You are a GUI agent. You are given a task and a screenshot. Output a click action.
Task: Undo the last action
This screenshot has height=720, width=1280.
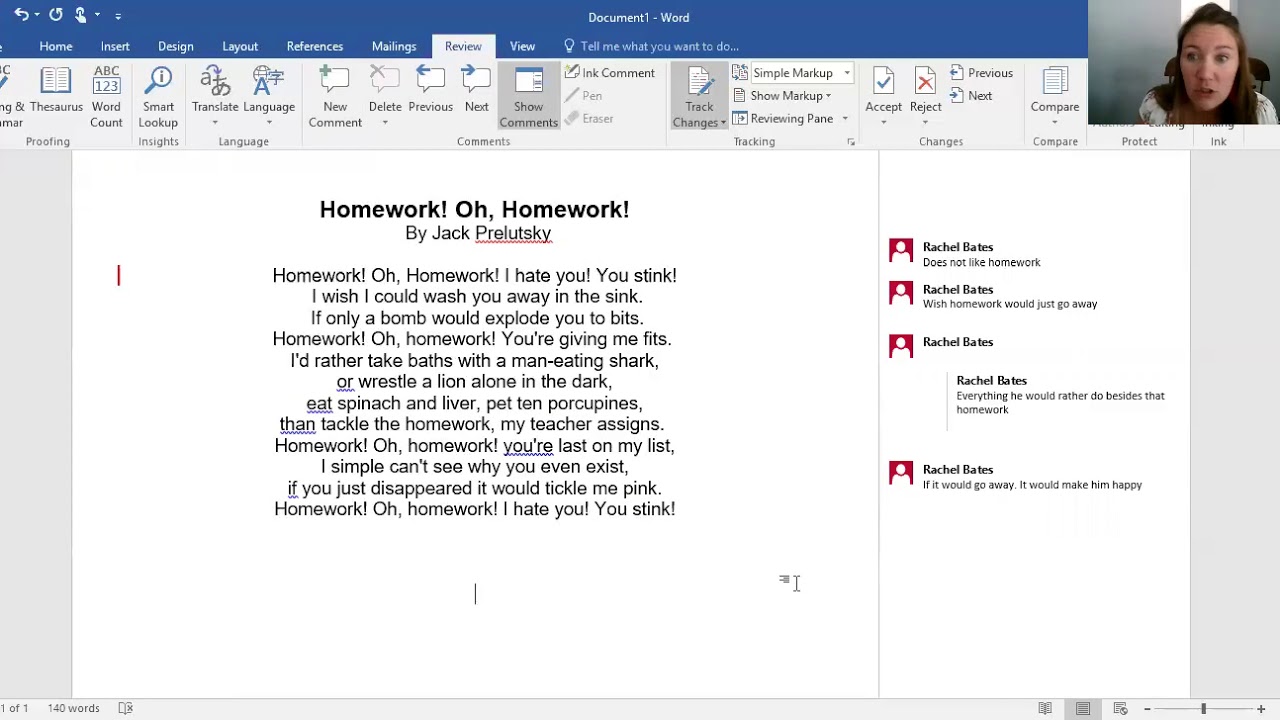21,15
